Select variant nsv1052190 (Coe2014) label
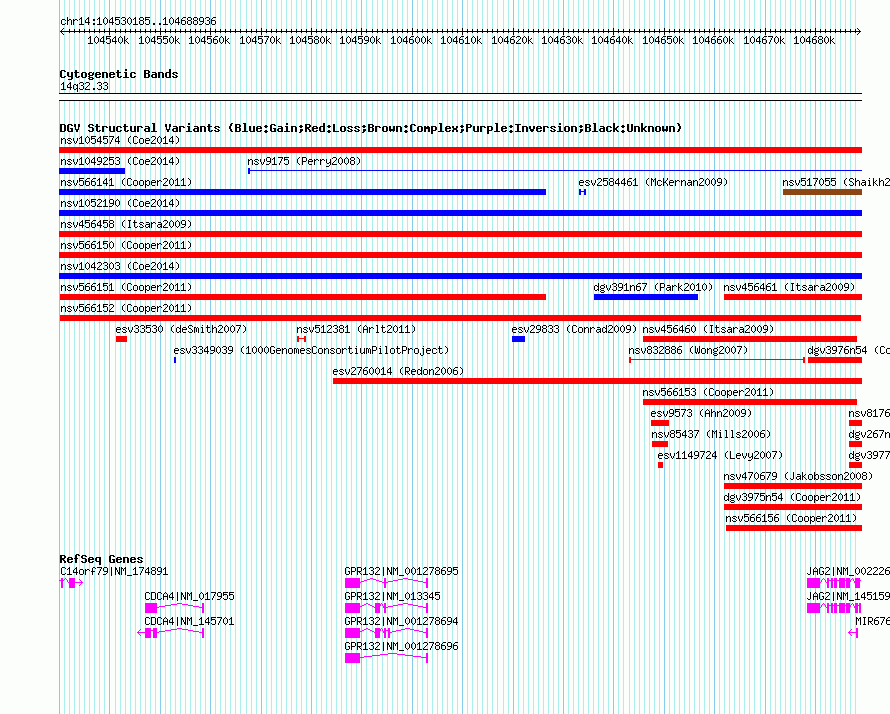890x714 pixels. point(120,203)
